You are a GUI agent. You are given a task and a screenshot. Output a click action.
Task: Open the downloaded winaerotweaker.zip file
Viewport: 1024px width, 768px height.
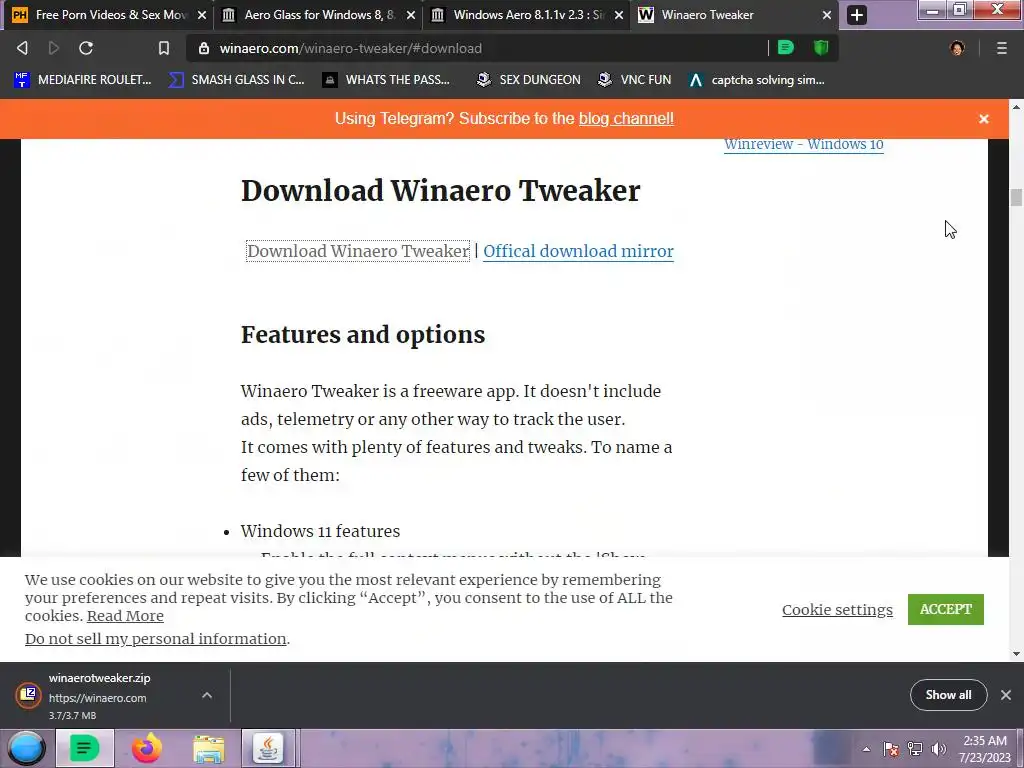98,695
